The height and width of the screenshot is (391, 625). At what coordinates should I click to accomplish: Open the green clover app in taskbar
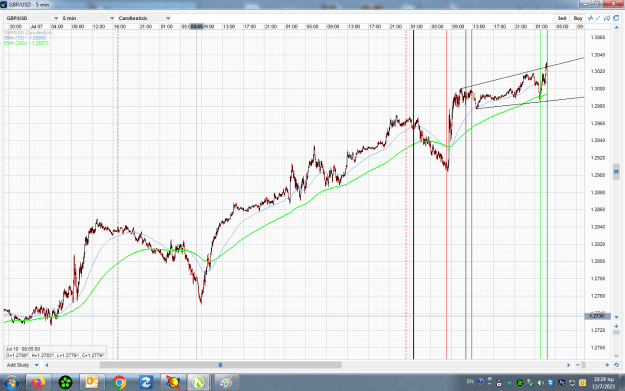(x=65, y=383)
